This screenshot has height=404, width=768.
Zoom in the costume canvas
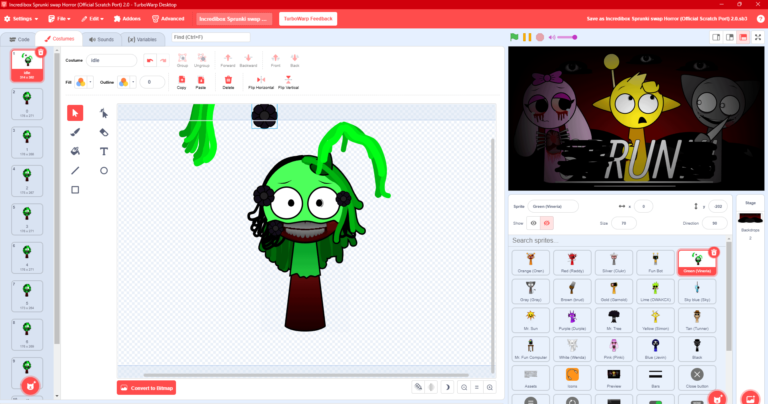pos(489,387)
